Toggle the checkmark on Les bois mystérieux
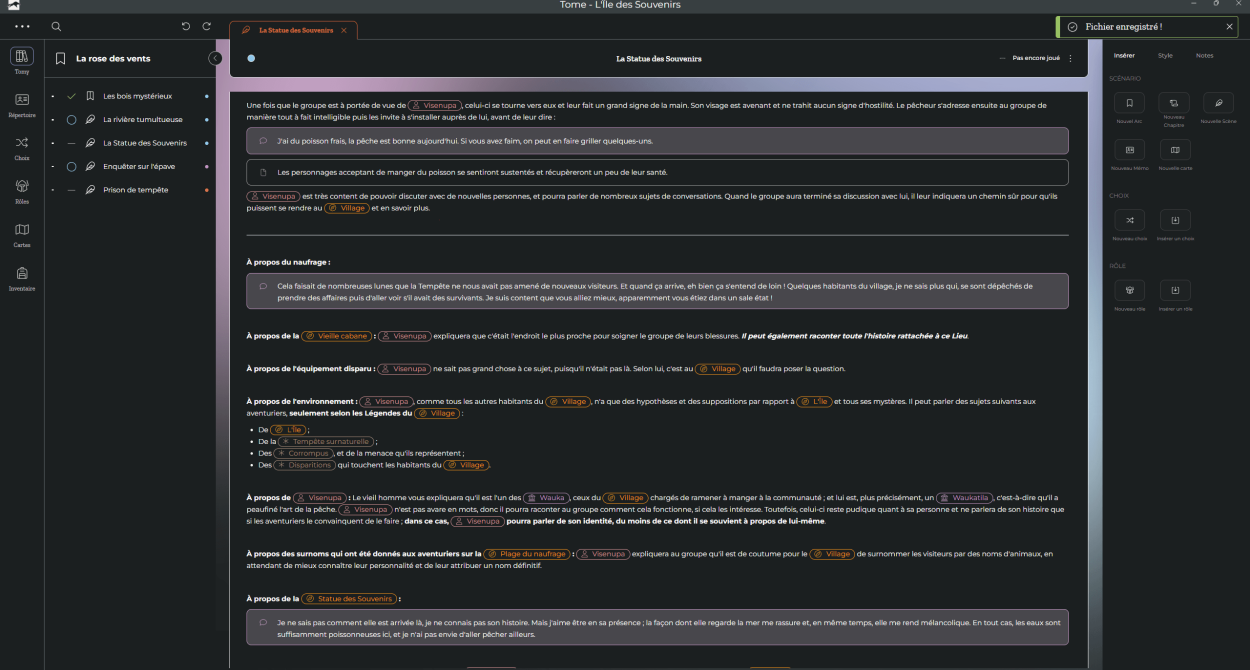1250x670 pixels. [71, 96]
